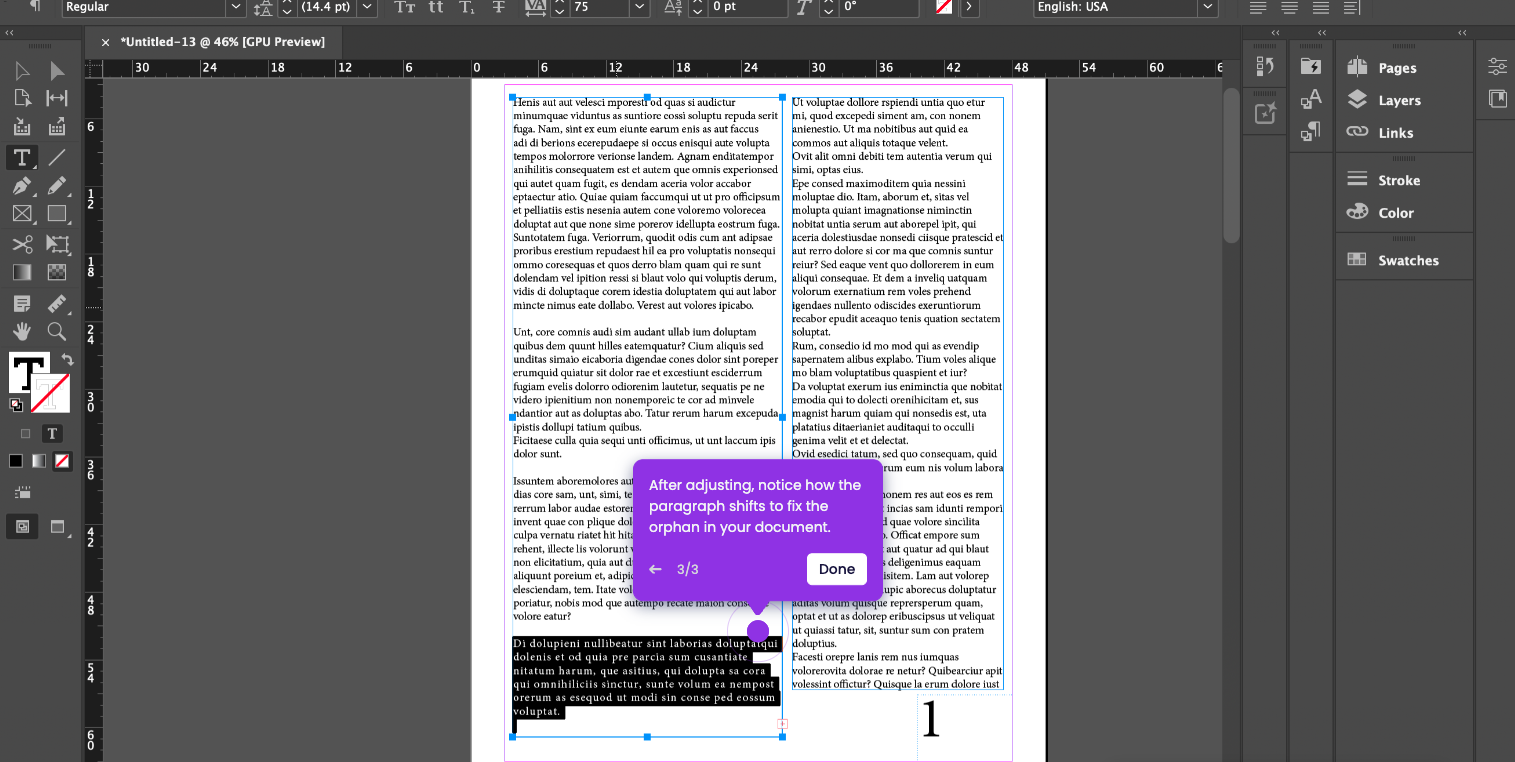Viewport: 1515px width, 762px height.
Task: Select the Zoom tool magnifier
Action: (57, 331)
